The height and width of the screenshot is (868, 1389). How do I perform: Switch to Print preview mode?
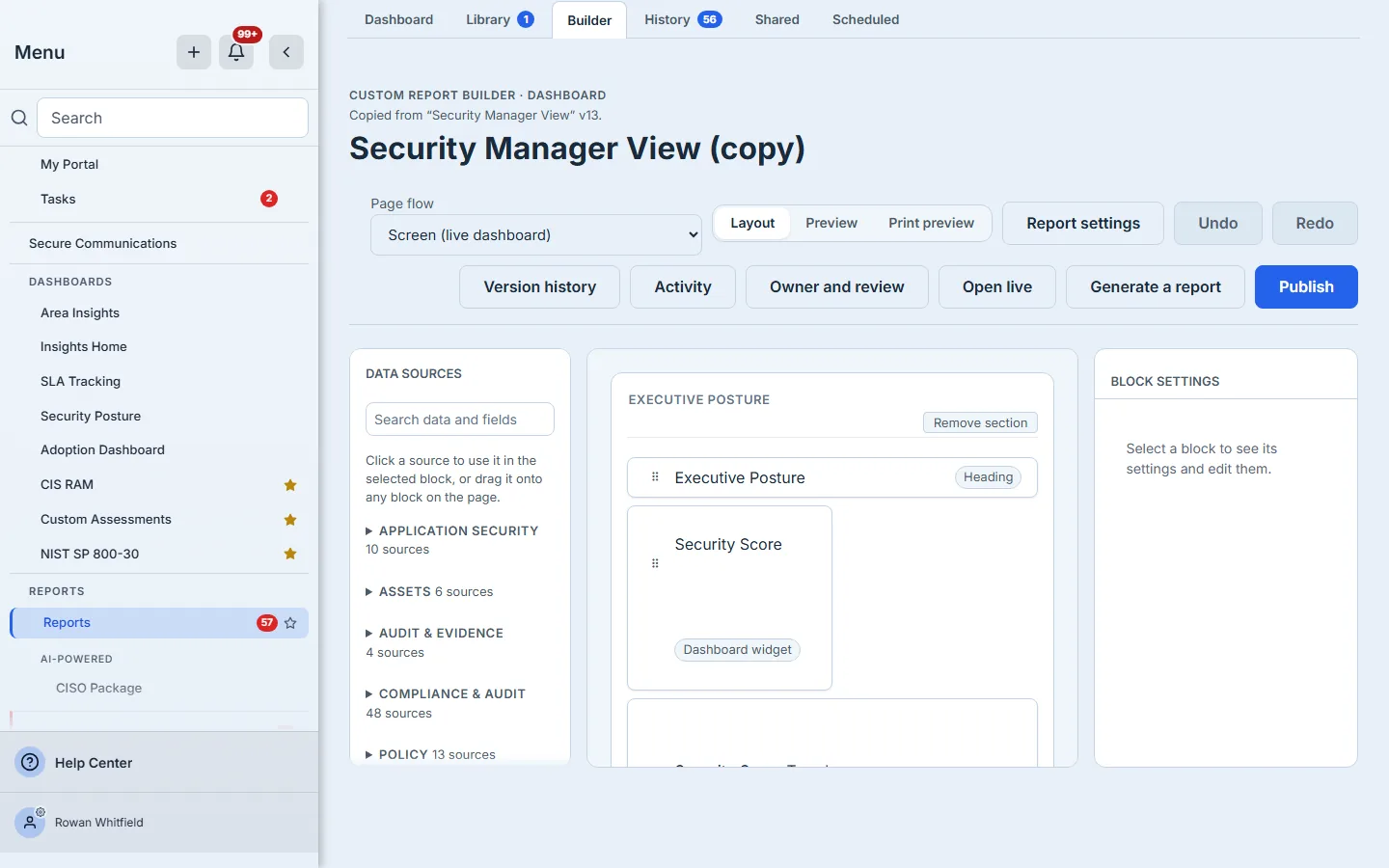pyautogui.click(x=931, y=223)
